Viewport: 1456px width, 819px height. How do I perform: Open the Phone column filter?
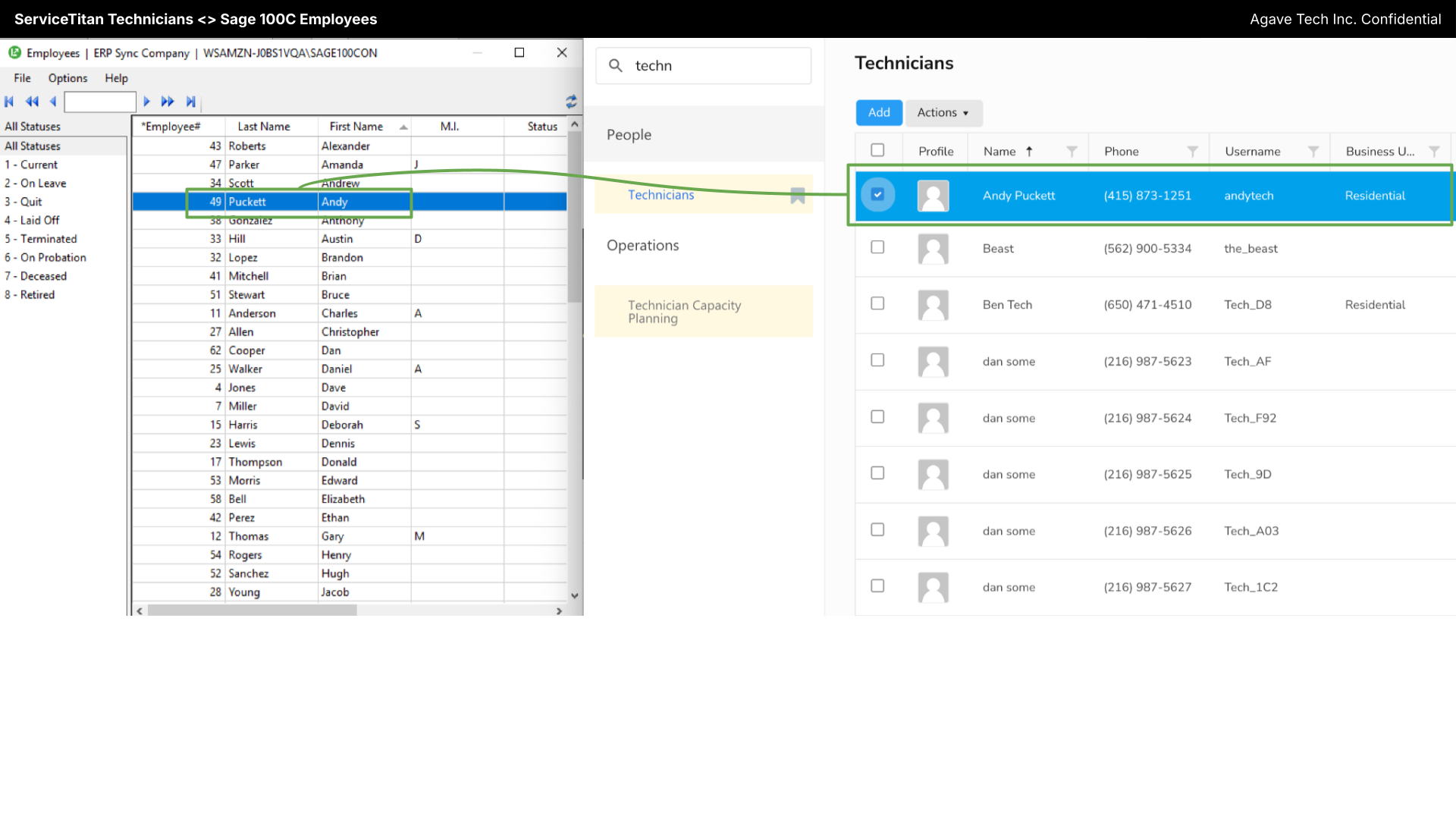coord(1193,152)
